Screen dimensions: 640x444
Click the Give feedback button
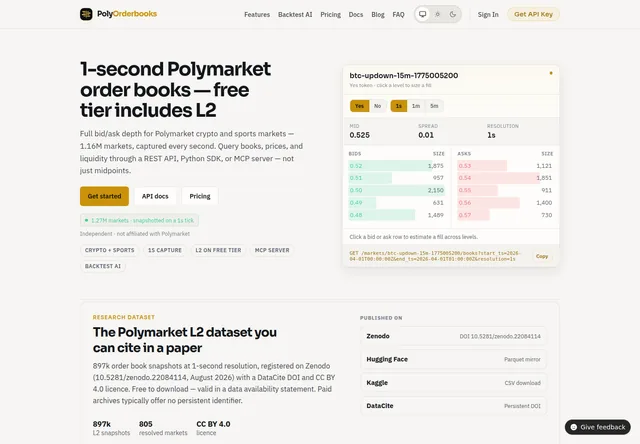[x=598, y=427]
